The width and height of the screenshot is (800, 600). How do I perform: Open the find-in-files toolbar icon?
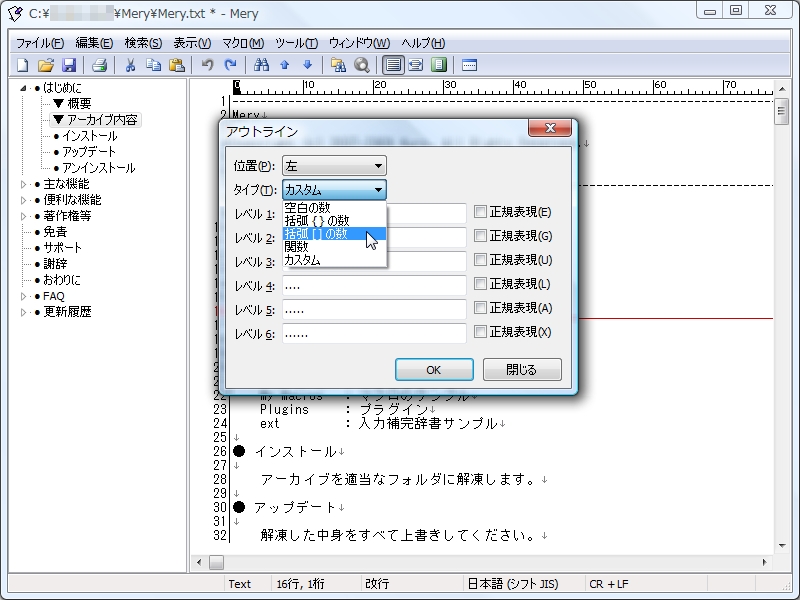click(x=338, y=65)
